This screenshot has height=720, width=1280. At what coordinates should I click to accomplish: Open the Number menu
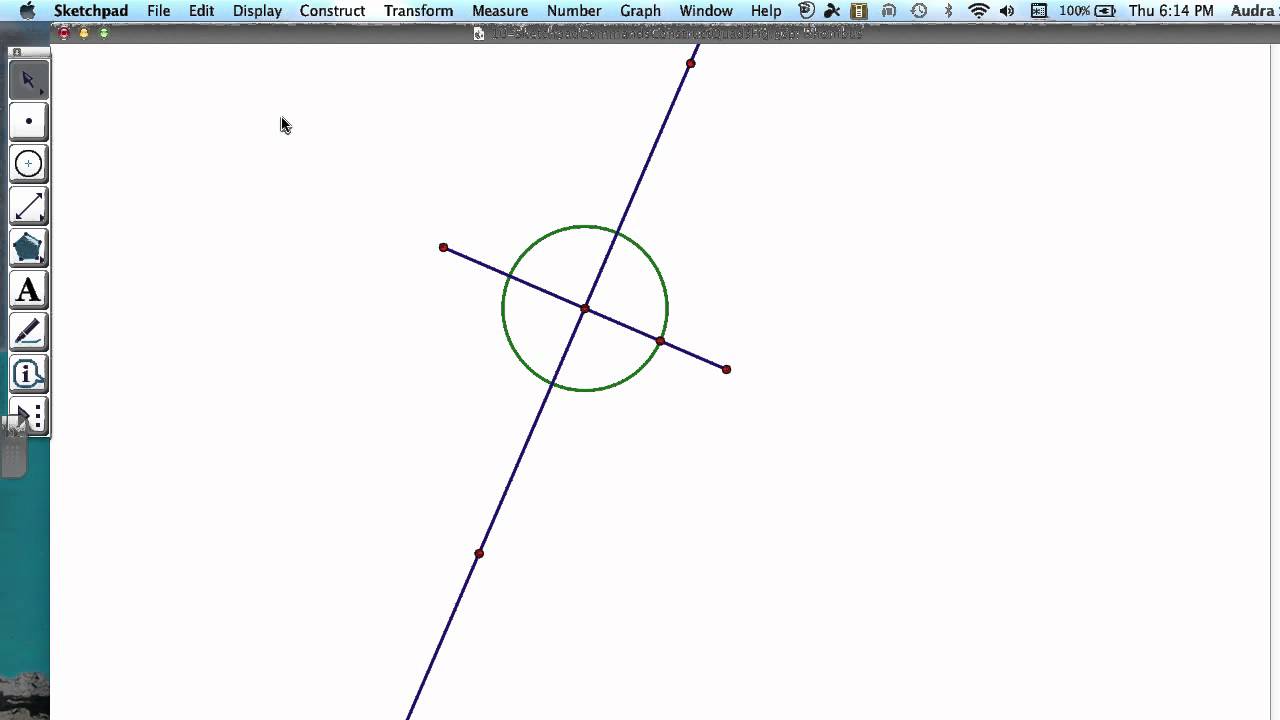coord(574,11)
